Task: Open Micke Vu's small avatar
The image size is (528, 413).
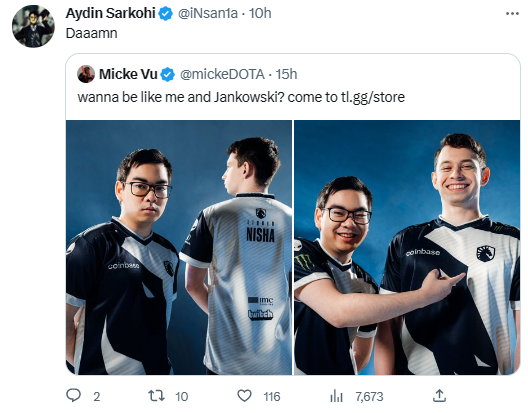Action: pyautogui.click(x=86, y=74)
